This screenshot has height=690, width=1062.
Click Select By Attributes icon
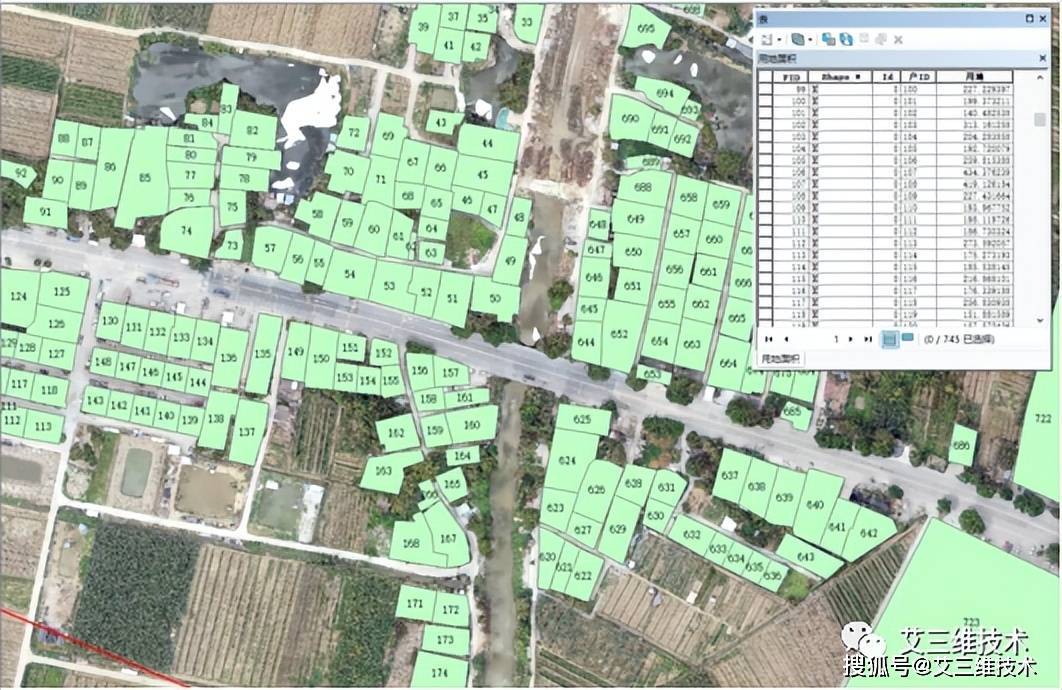tap(831, 39)
